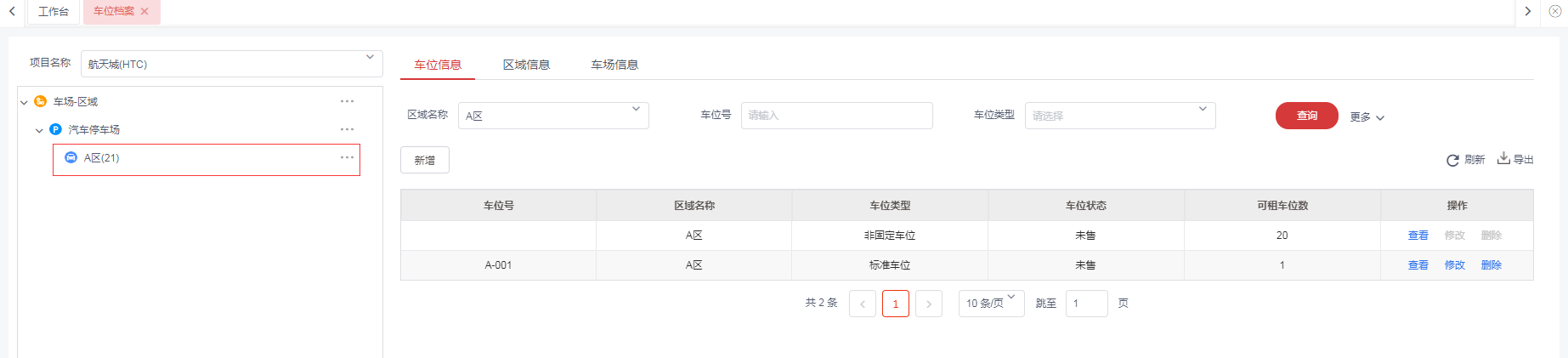Viewport: 1568px width, 358px height.
Task: Open the 10 条/页 page size selector
Action: [991, 304]
